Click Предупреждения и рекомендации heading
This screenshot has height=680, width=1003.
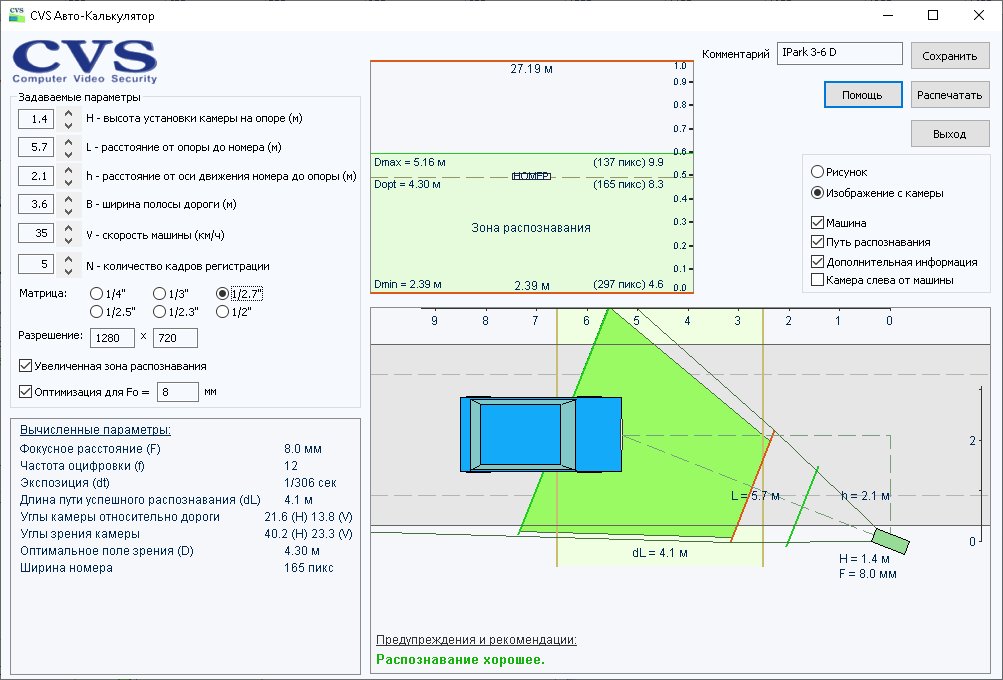click(x=476, y=640)
